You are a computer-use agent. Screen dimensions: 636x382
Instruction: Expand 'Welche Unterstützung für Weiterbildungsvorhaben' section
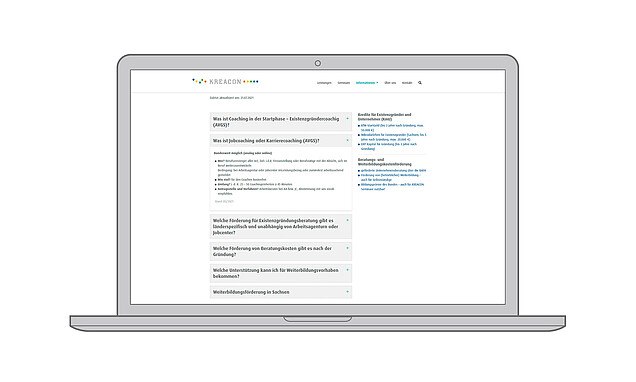click(281, 273)
